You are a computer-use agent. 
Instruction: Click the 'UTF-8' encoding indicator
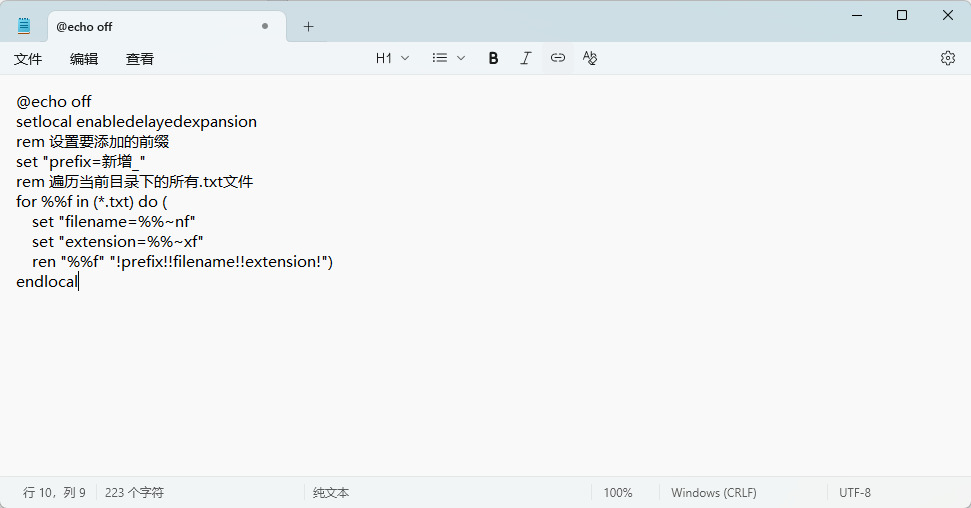(855, 493)
